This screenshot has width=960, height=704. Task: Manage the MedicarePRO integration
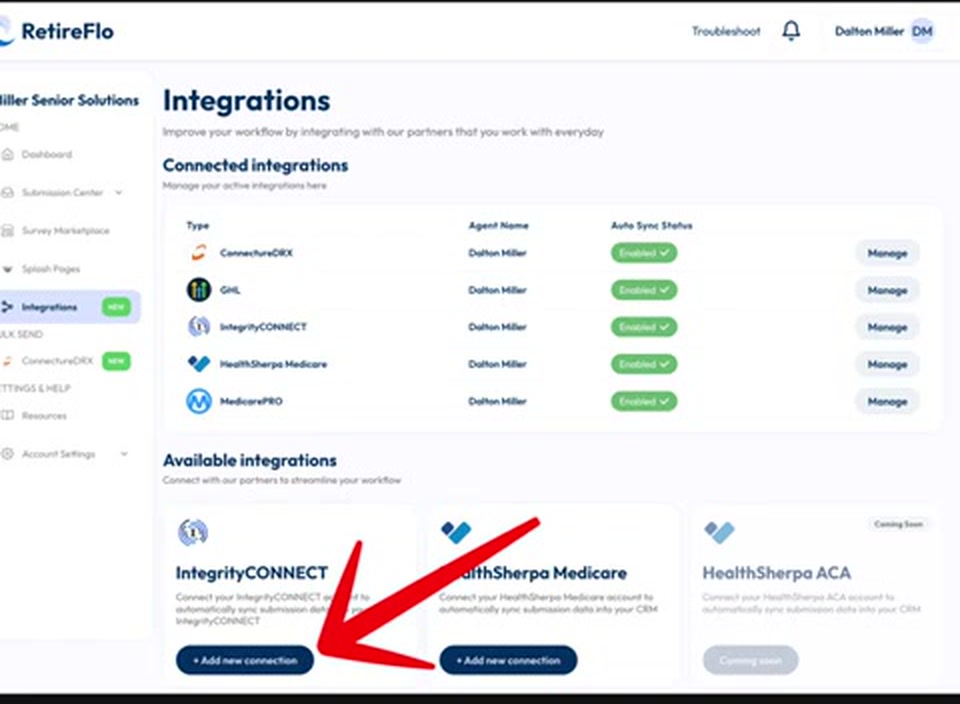pos(887,402)
